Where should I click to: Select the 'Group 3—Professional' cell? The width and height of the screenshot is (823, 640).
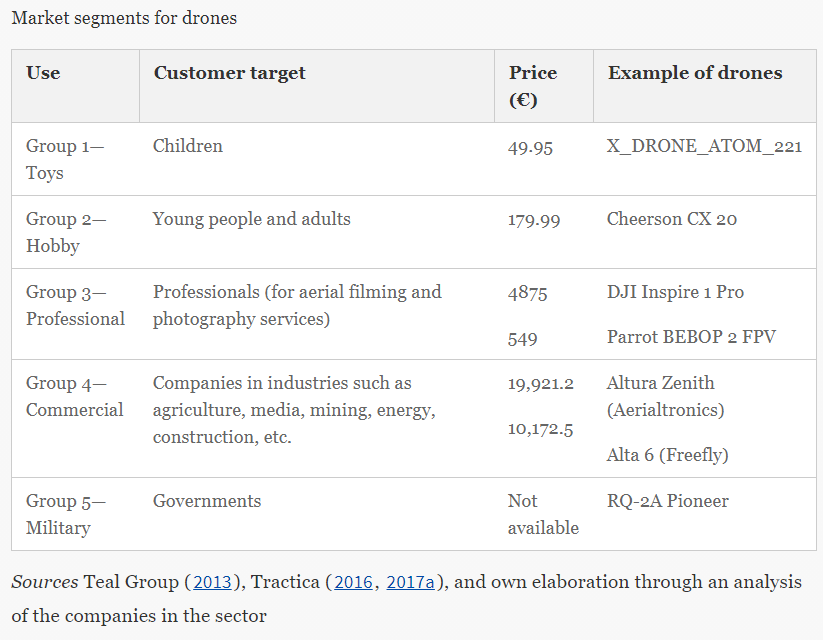click(75, 305)
